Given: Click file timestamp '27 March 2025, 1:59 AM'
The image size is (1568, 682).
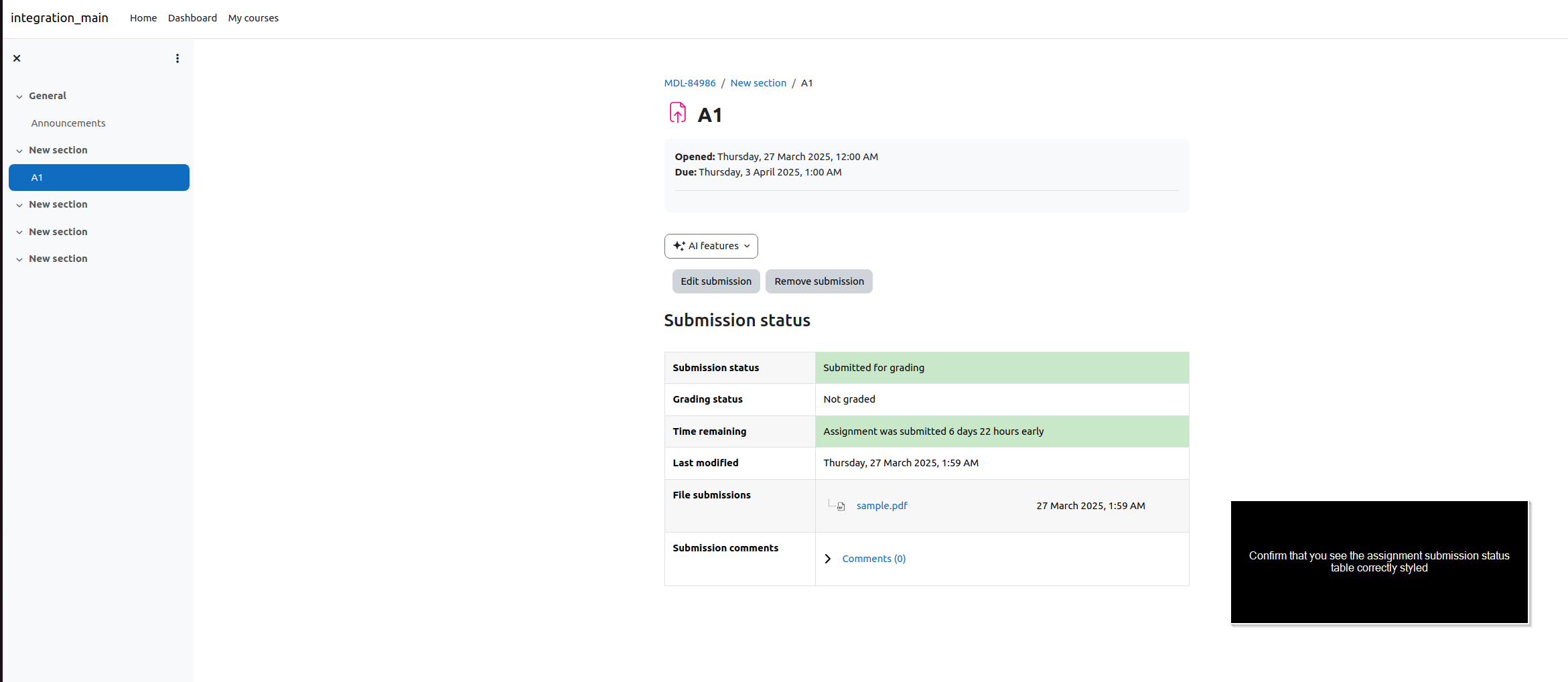Looking at the screenshot, I should pyautogui.click(x=1090, y=506).
